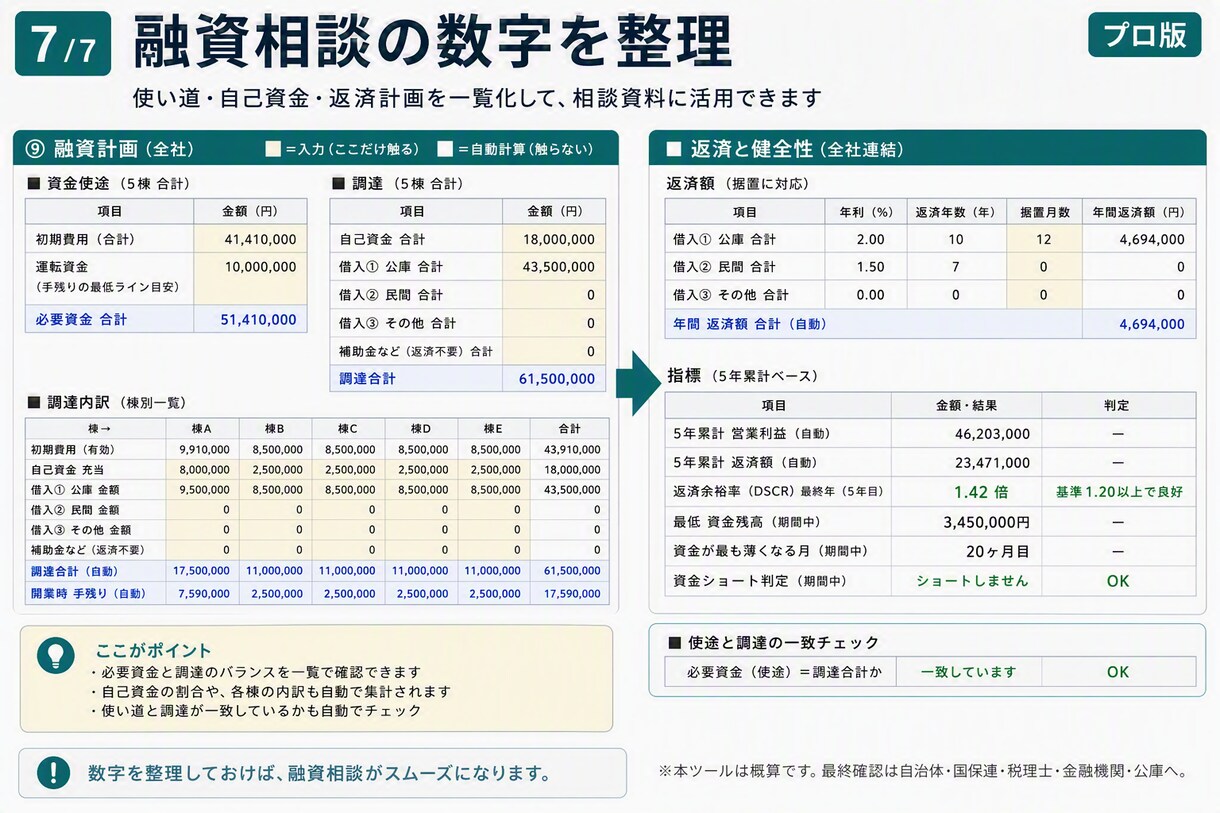Viewport: 1220px width, 813px height.
Task: Click the ⑨ 融資計画（全社） section header
Action: [x=316, y=149]
